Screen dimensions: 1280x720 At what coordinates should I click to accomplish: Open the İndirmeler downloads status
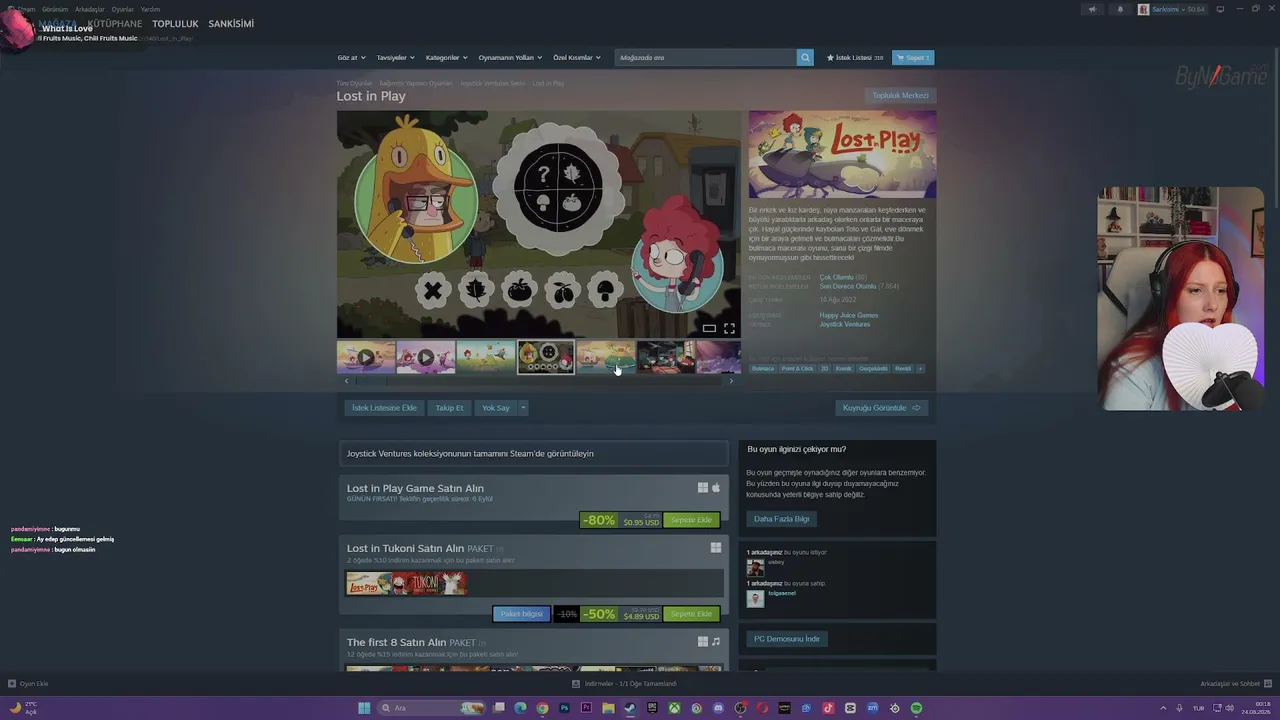pyautogui.click(x=625, y=684)
